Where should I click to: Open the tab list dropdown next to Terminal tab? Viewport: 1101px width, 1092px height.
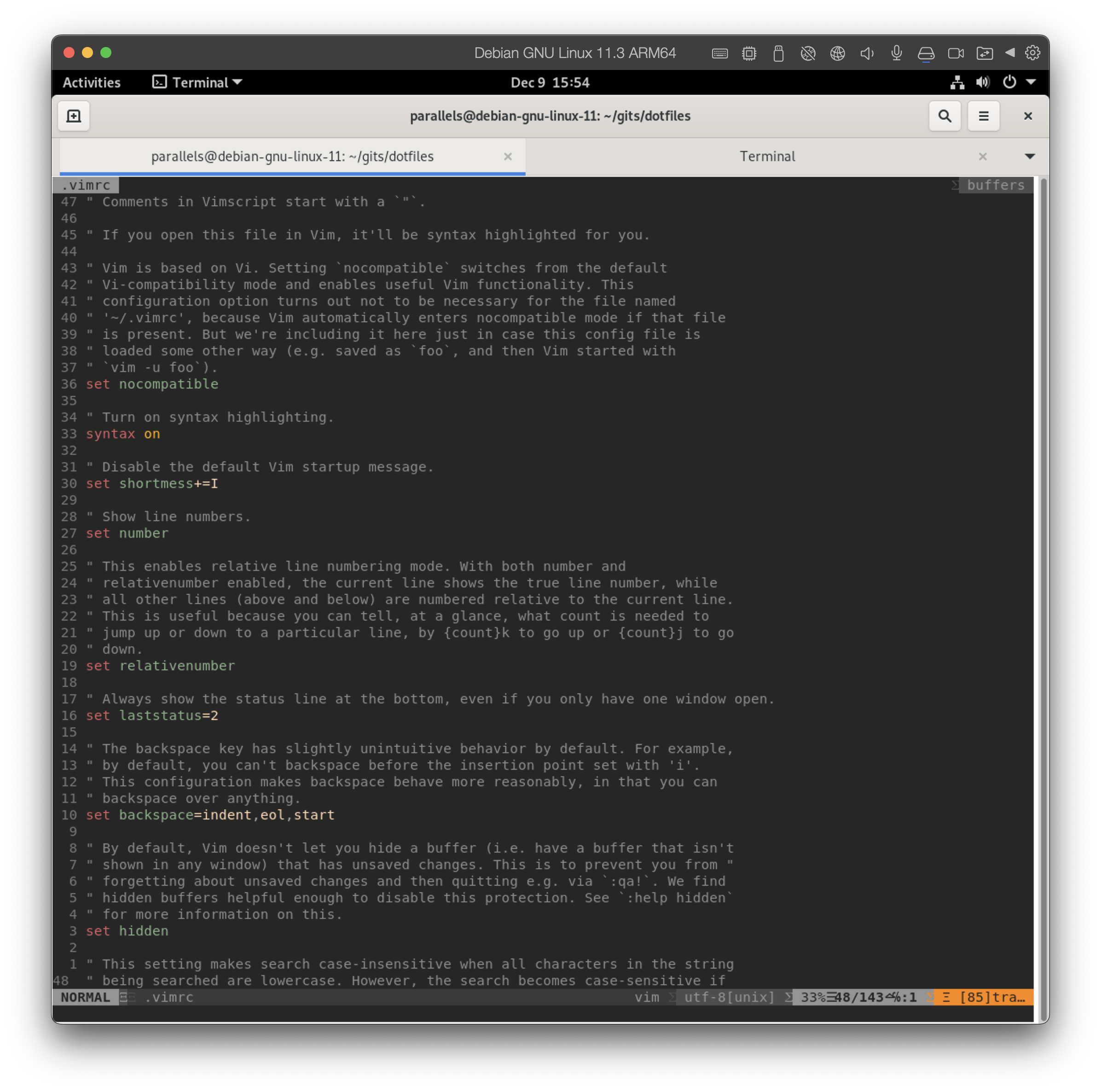coord(1029,156)
